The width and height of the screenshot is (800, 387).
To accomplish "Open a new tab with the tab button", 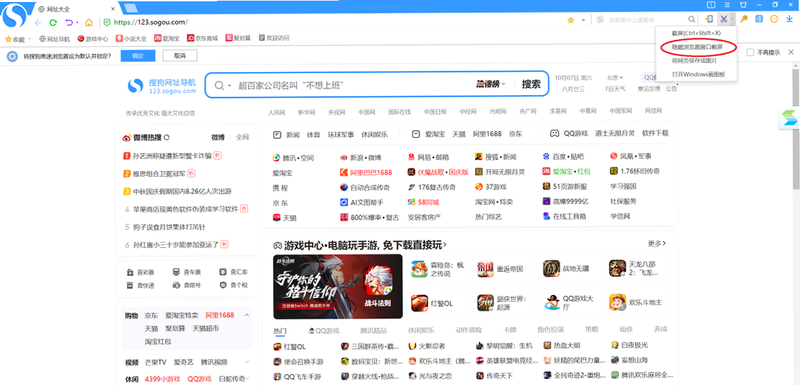I will [x=131, y=8].
